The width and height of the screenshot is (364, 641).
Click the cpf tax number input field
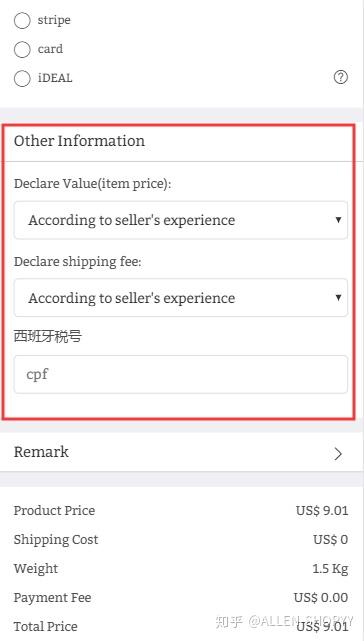pos(181,374)
